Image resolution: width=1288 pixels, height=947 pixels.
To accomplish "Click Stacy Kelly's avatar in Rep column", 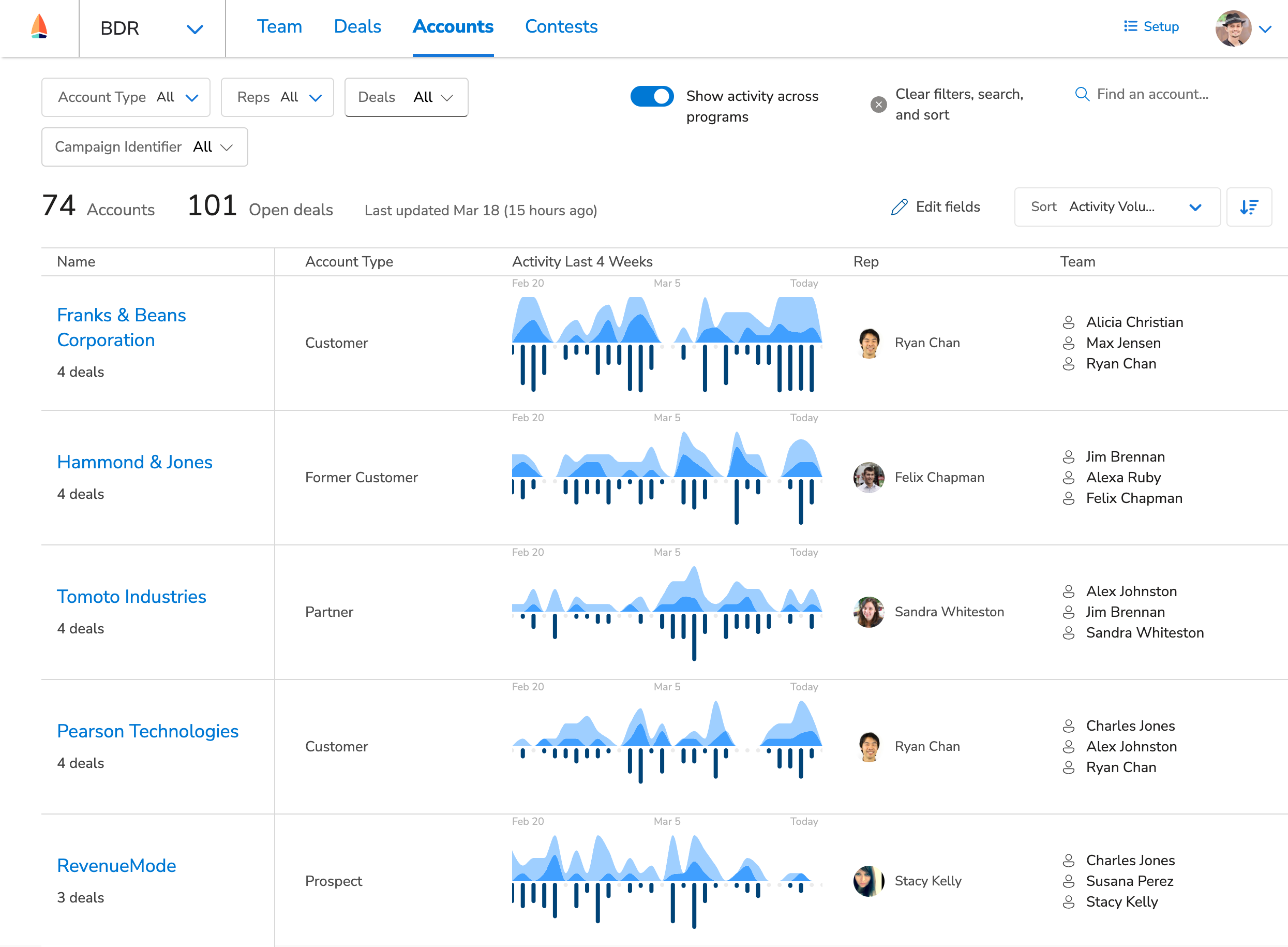I will click(x=869, y=881).
